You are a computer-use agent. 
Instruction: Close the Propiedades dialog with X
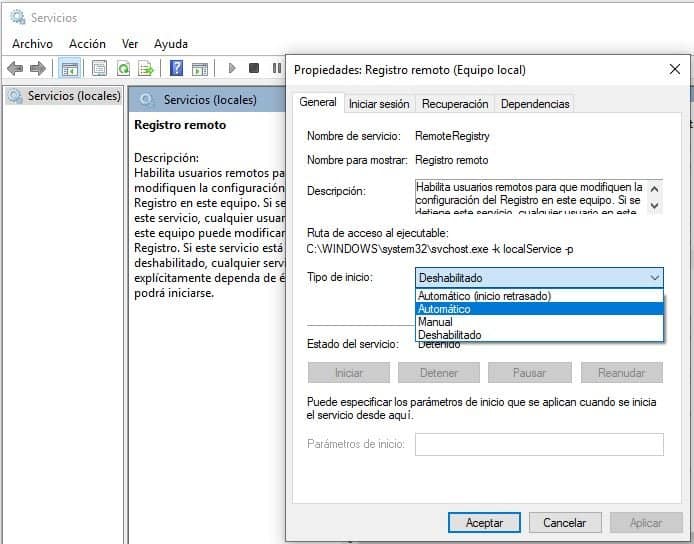point(675,69)
